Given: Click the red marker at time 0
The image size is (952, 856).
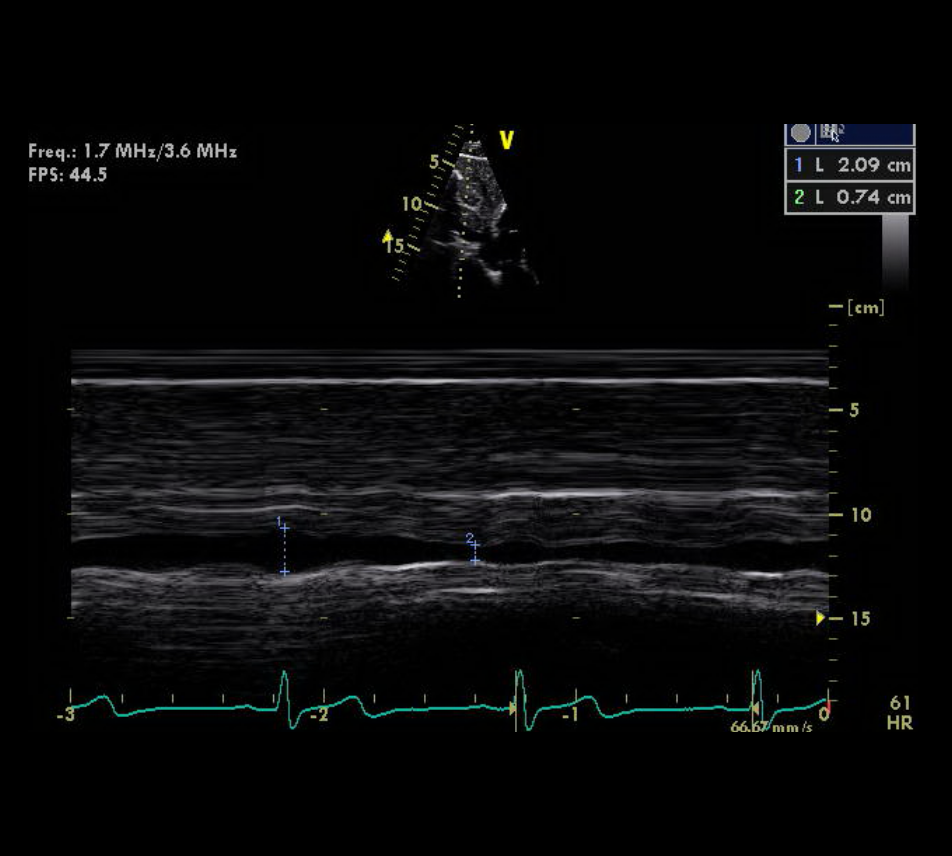Looking at the screenshot, I should click(x=827, y=708).
